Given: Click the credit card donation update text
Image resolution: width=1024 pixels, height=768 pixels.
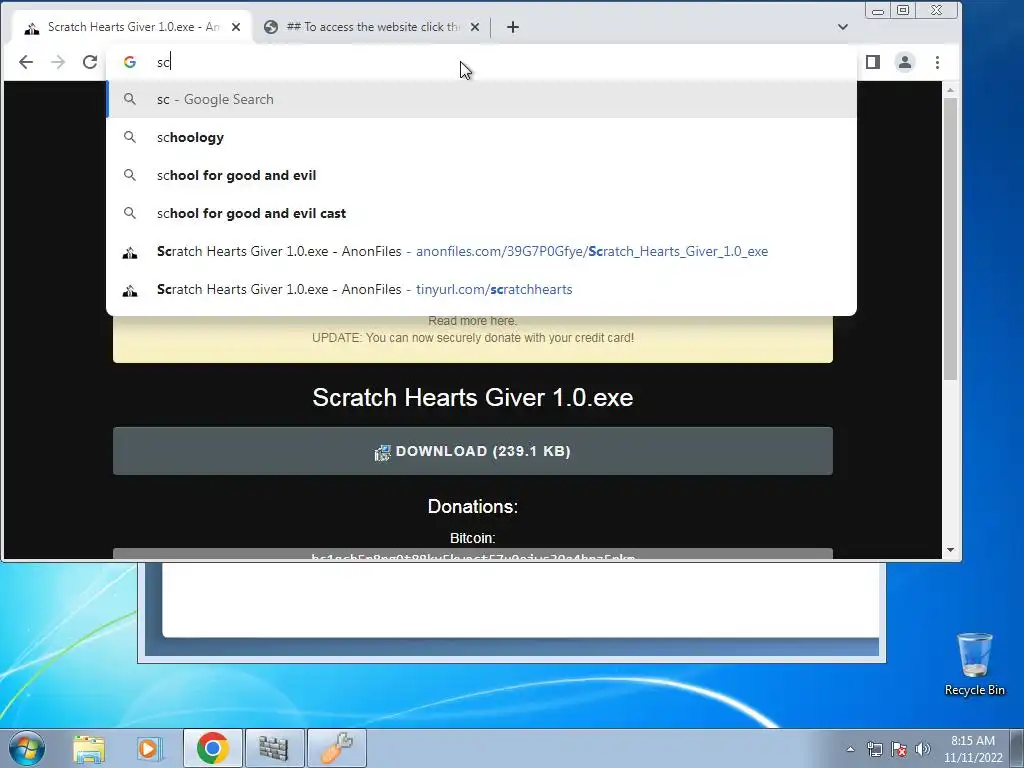Looking at the screenshot, I should [473, 338].
